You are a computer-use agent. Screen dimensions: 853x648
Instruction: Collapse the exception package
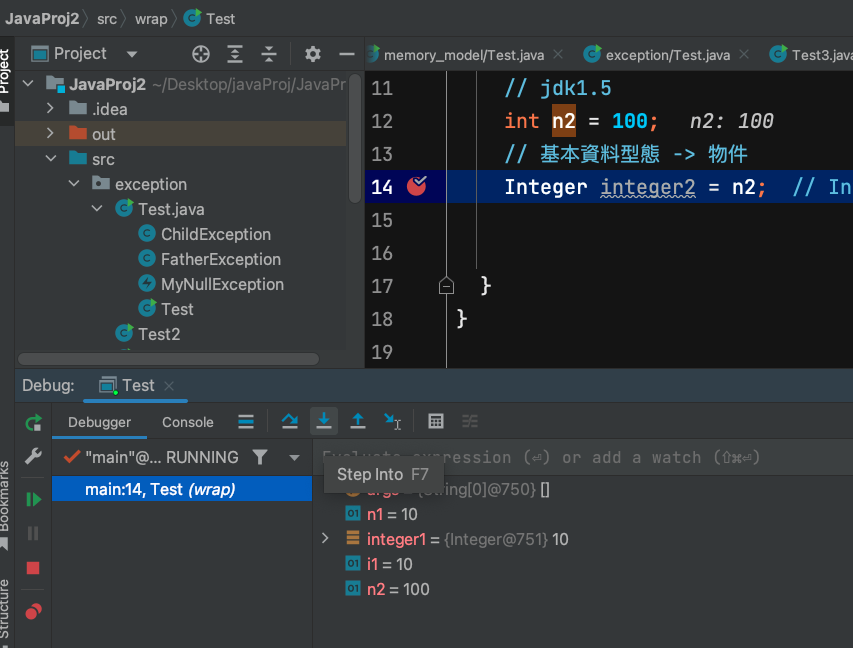coord(74,183)
